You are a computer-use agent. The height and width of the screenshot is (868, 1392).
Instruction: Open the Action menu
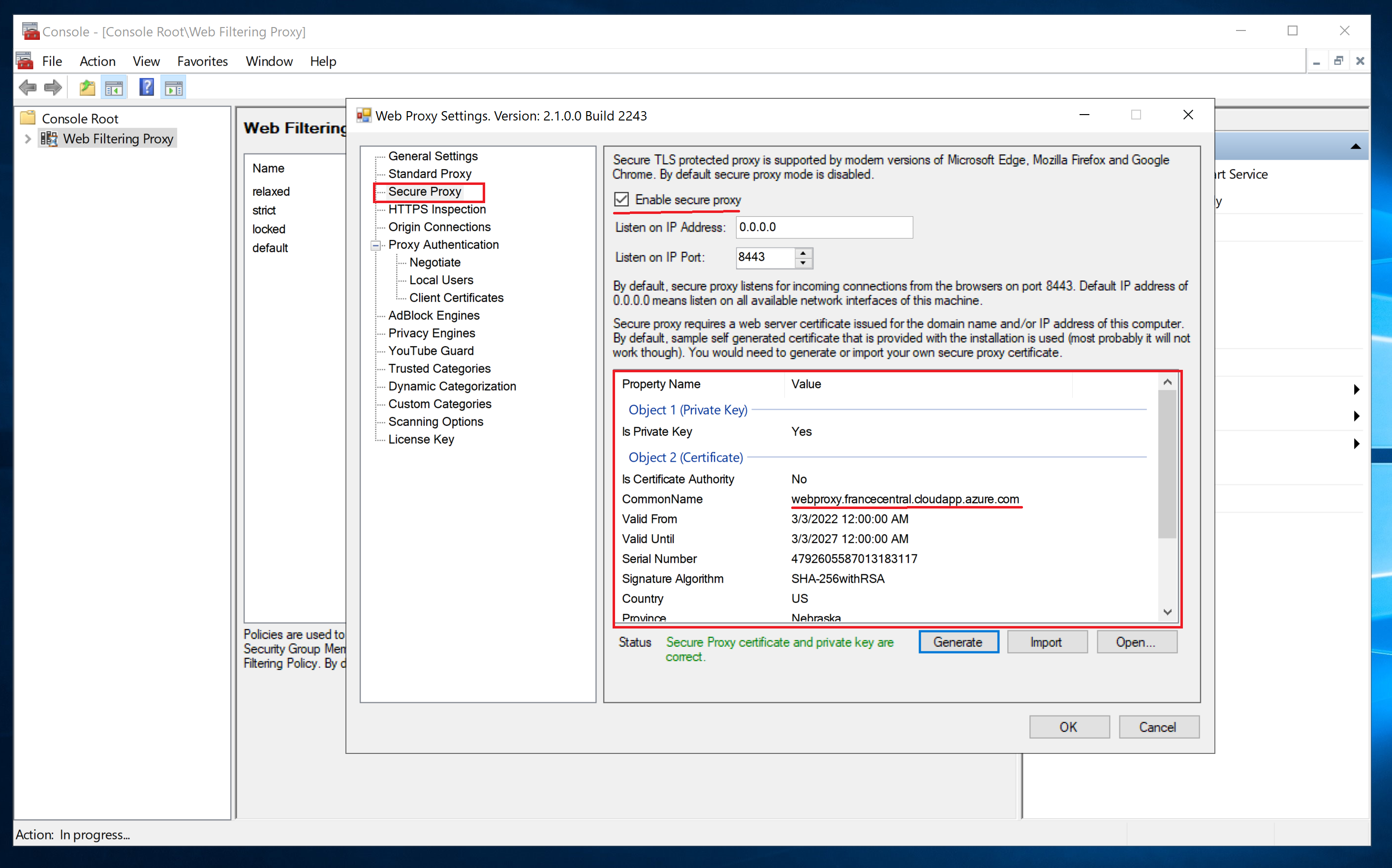[x=97, y=61]
